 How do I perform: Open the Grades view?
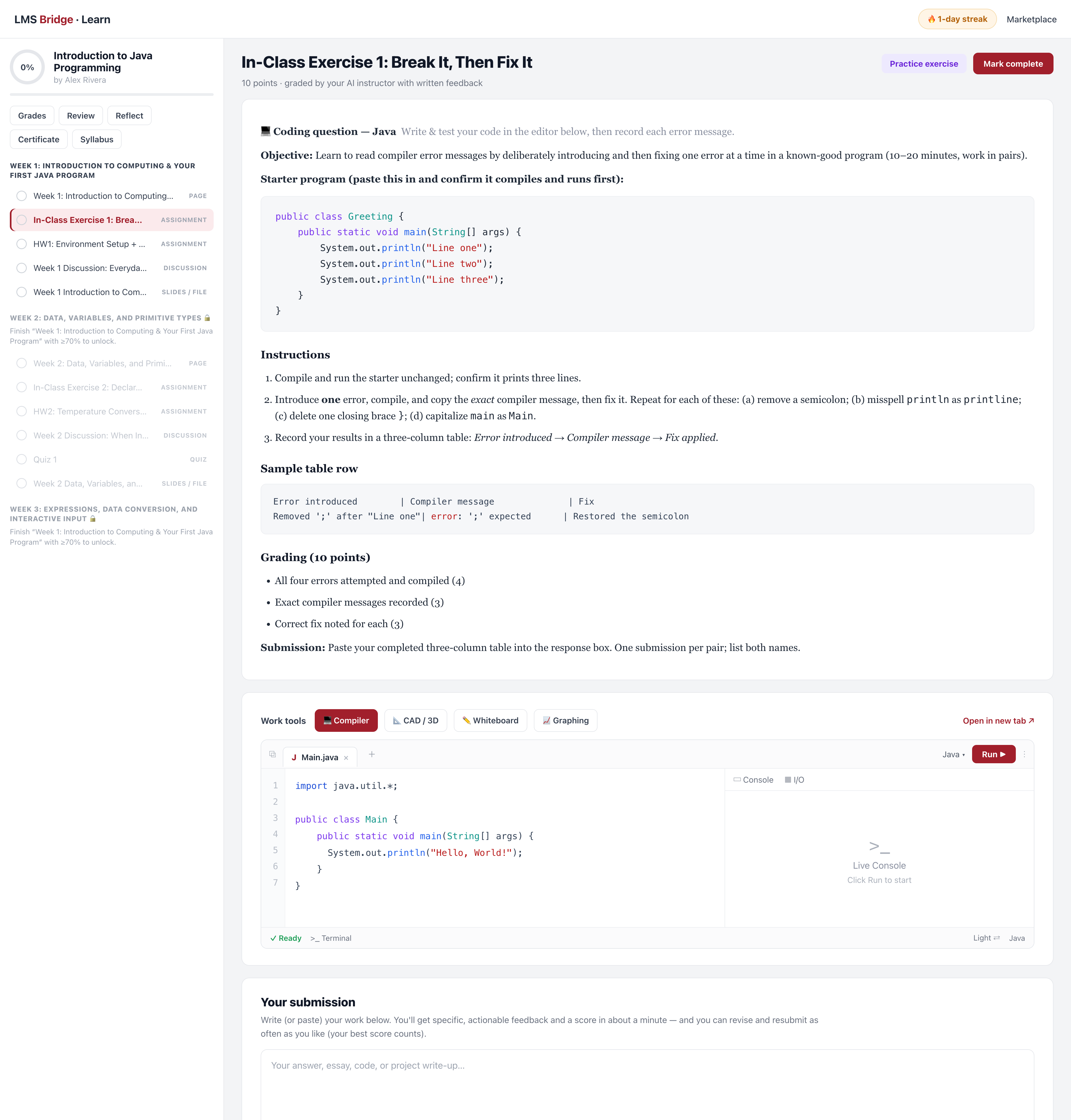pyautogui.click(x=32, y=115)
